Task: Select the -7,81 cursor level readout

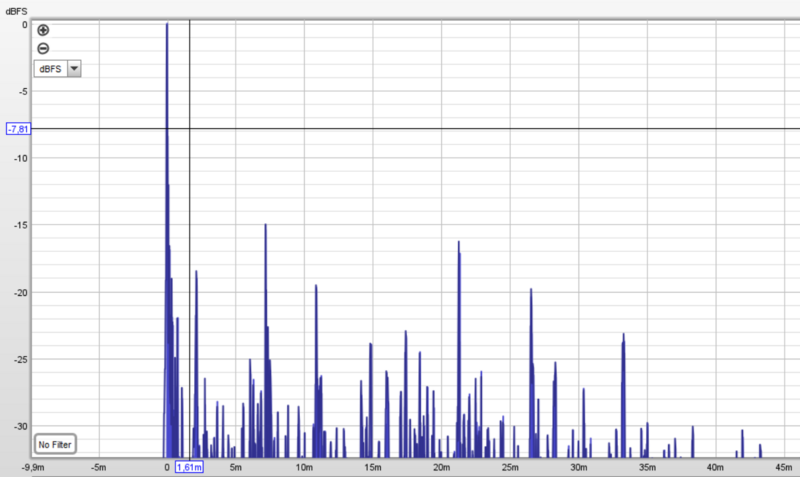Action: pyautogui.click(x=19, y=129)
